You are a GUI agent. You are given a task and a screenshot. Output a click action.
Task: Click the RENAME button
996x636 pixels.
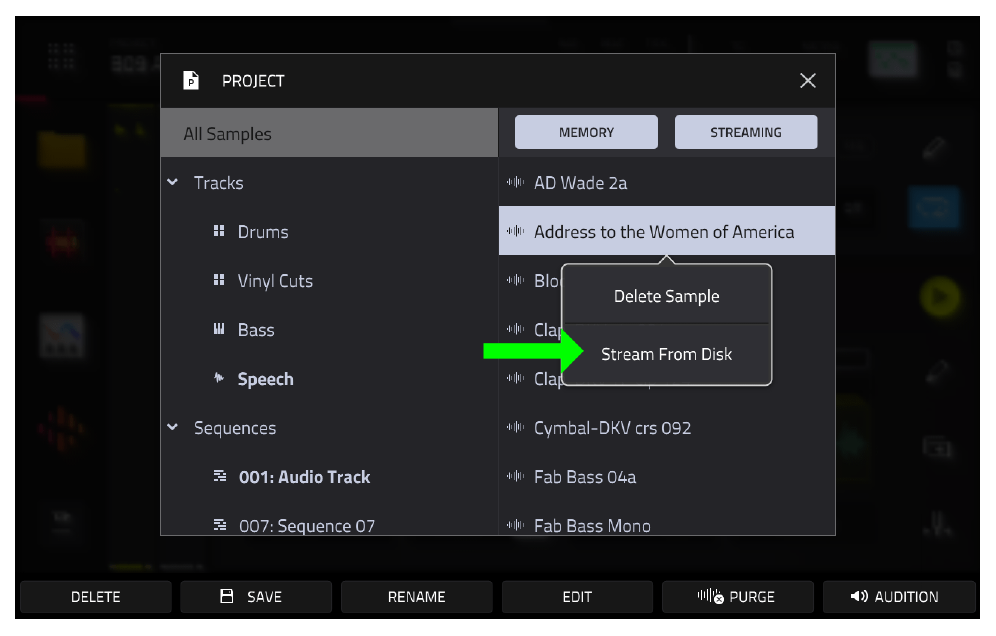[417, 597]
